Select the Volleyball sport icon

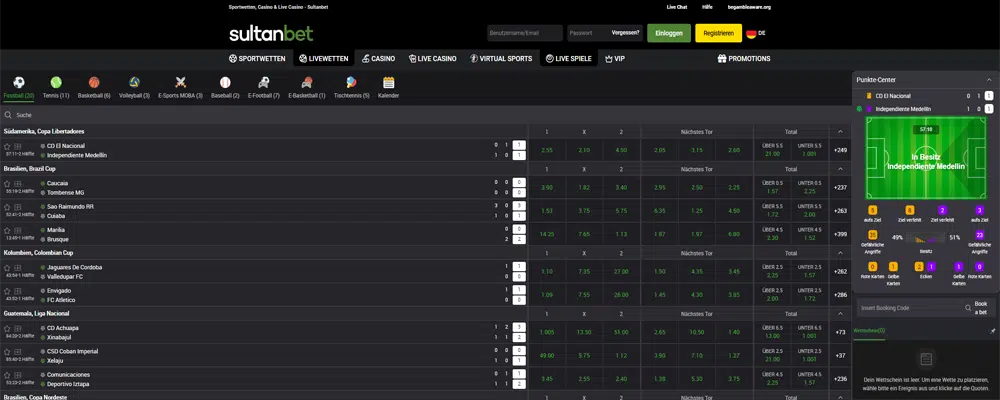pos(134,83)
